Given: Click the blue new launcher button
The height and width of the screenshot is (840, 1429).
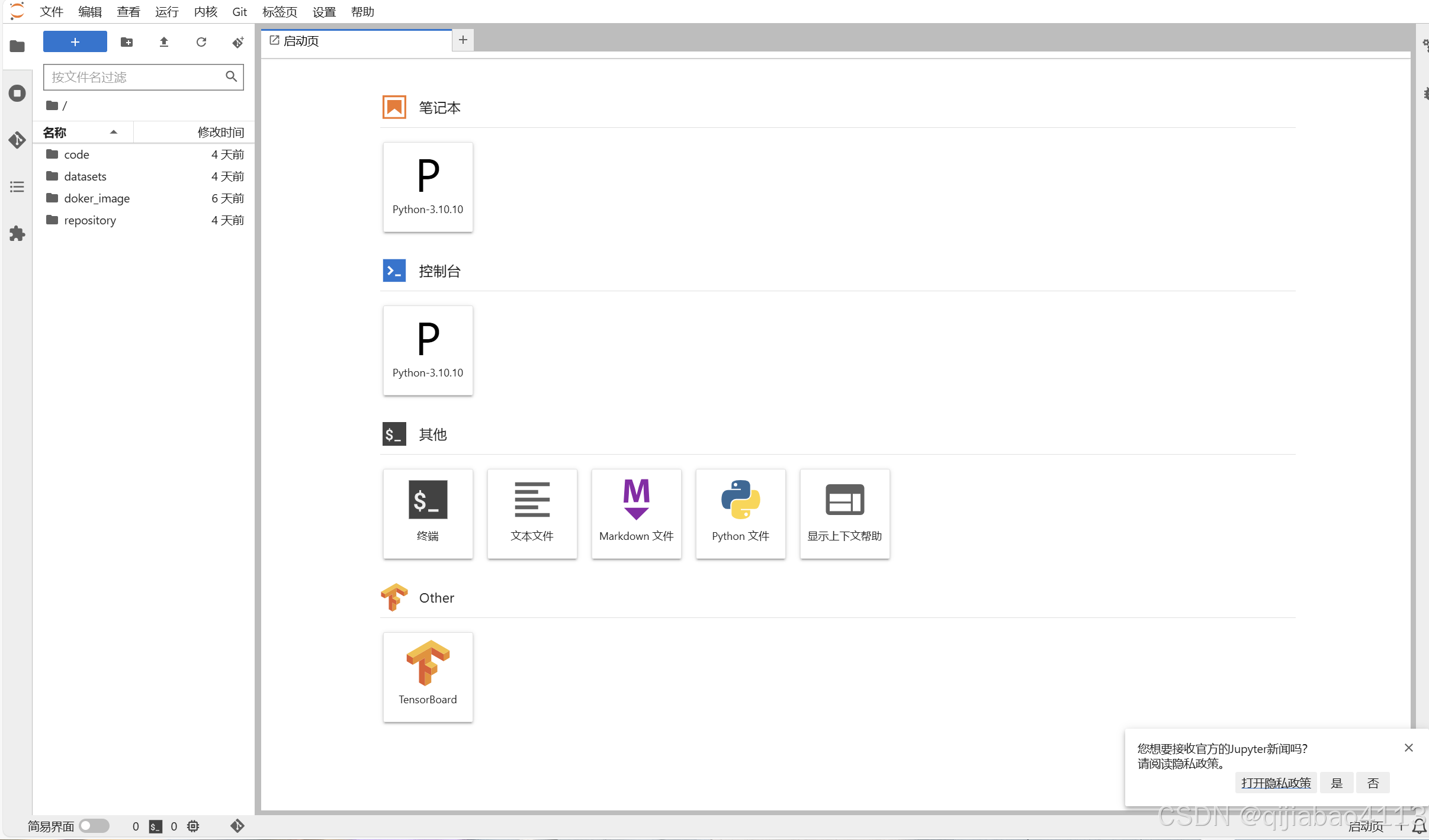Looking at the screenshot, I should 75,42.
